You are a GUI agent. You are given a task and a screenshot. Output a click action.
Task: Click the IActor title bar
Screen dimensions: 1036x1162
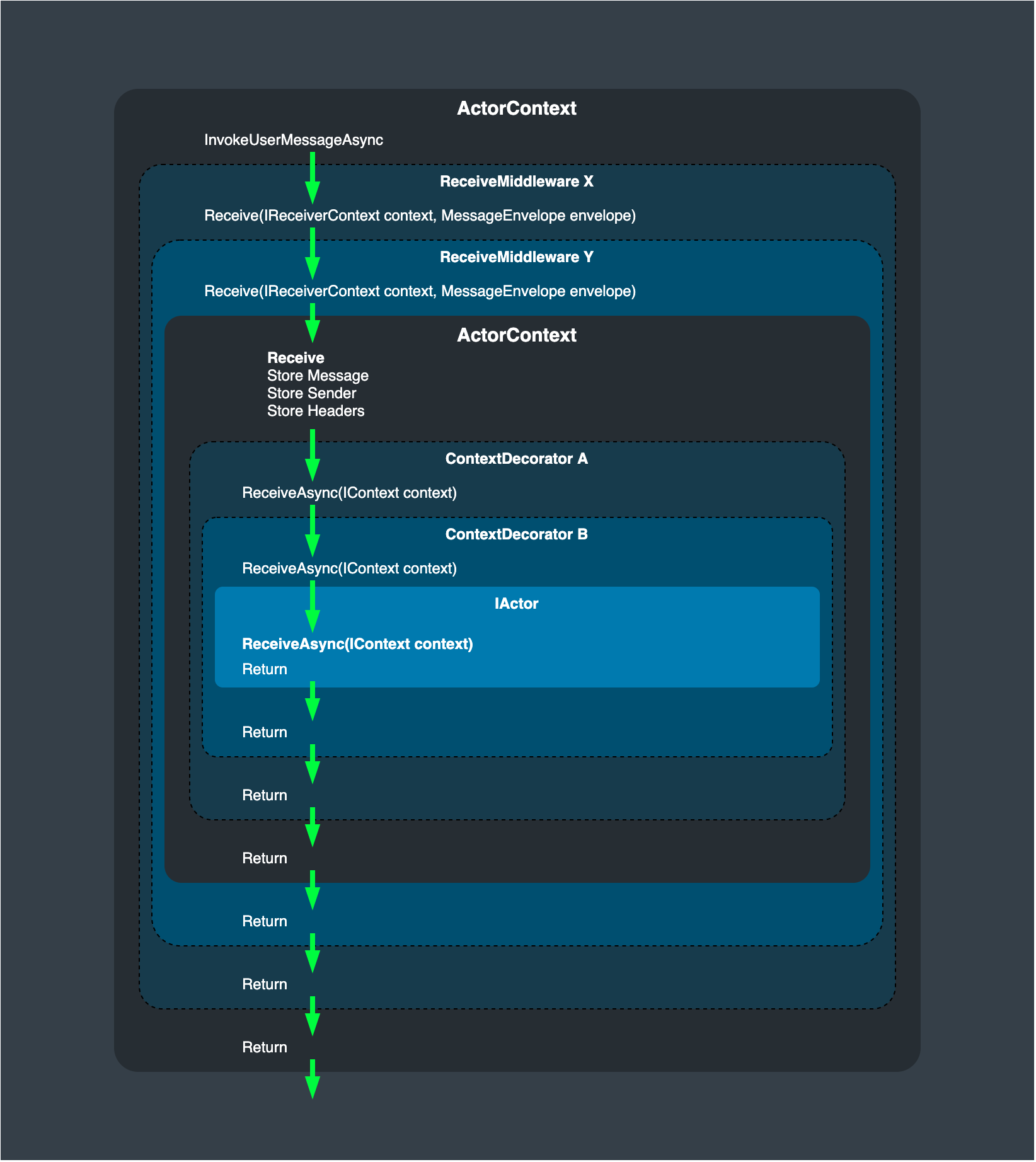point(517,604)
